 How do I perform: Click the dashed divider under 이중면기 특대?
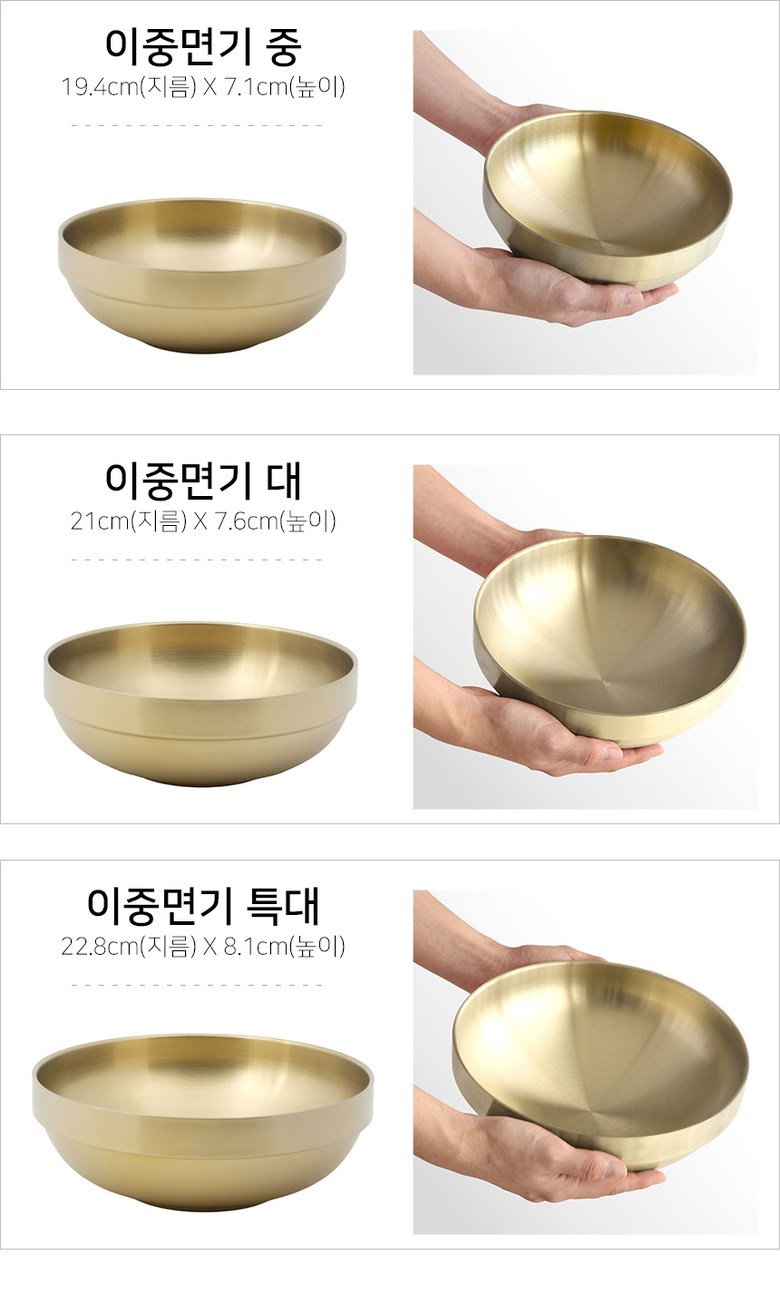197,984
